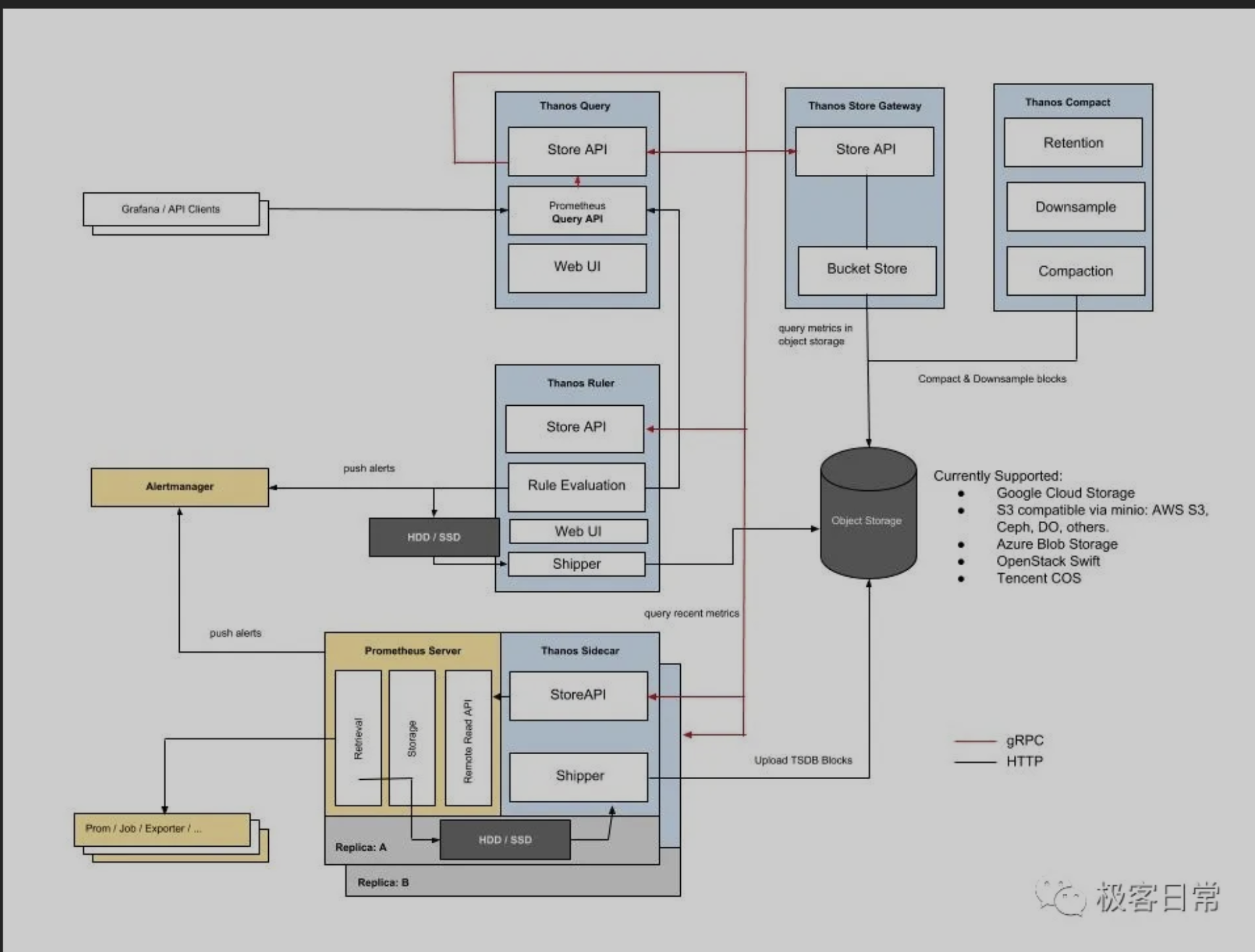Select Web UI box in Thanos Query
This screenshot has height=952, width=1255.
[578, 267]
